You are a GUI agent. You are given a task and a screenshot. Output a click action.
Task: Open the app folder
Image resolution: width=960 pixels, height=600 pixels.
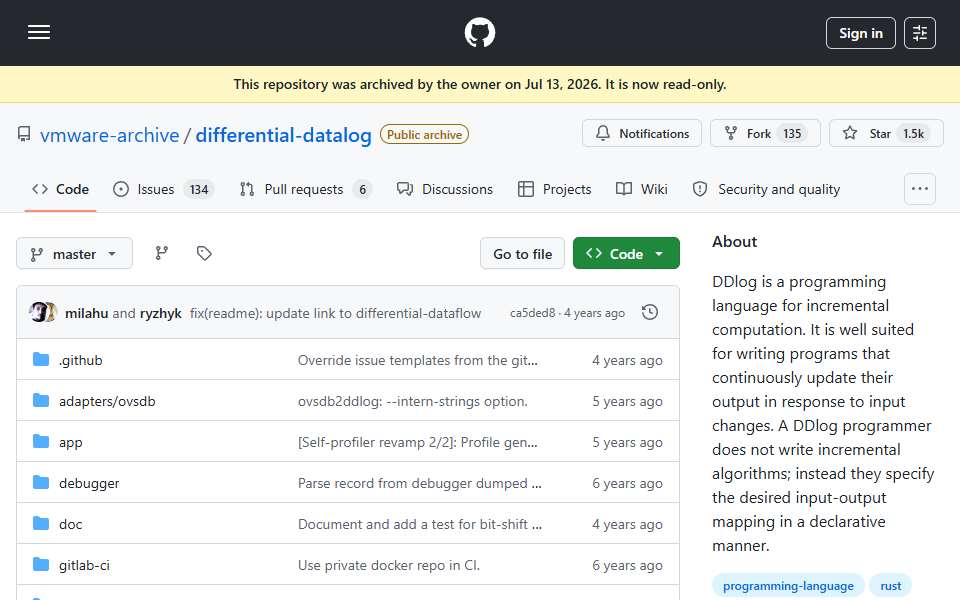click(x=70, y=443)
